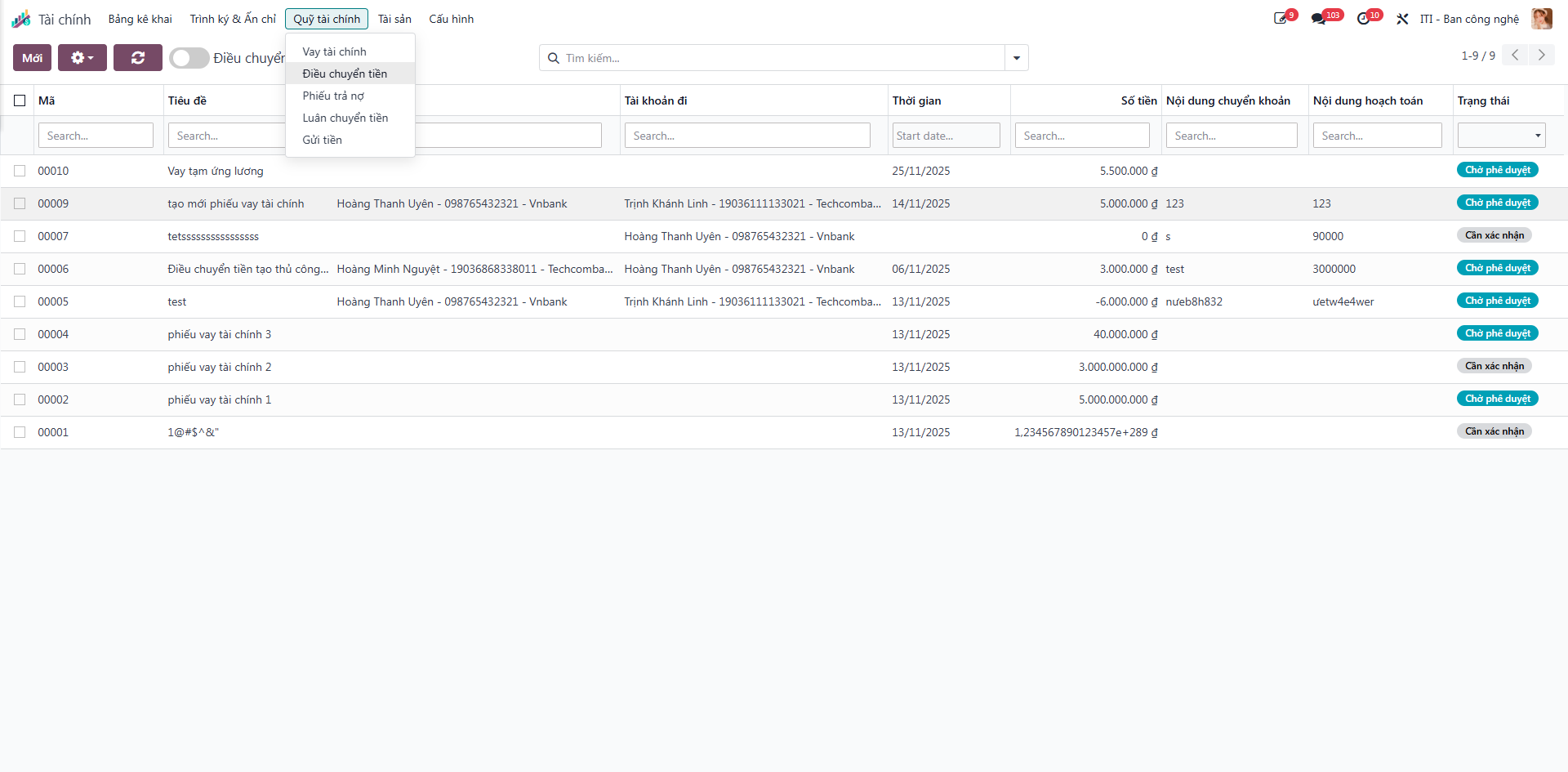
Task: Open the Bảng kê khai menu
Action: point(140,19)
